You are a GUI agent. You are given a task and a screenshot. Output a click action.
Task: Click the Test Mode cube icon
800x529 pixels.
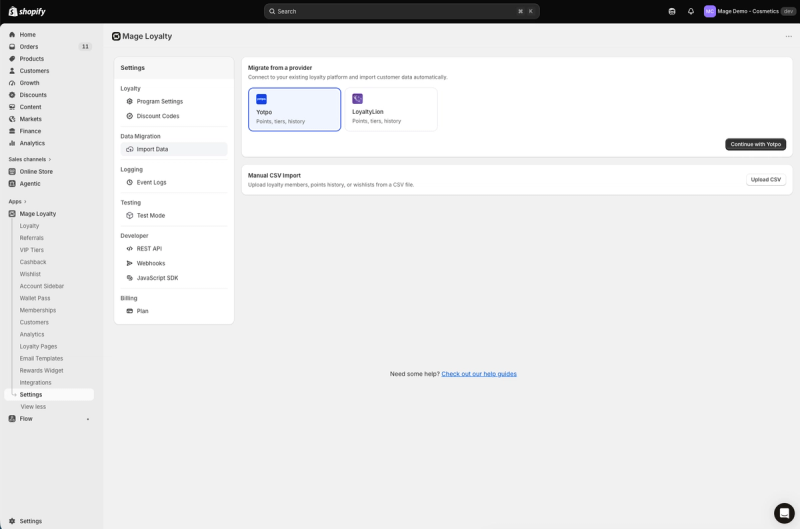point(130,216)
